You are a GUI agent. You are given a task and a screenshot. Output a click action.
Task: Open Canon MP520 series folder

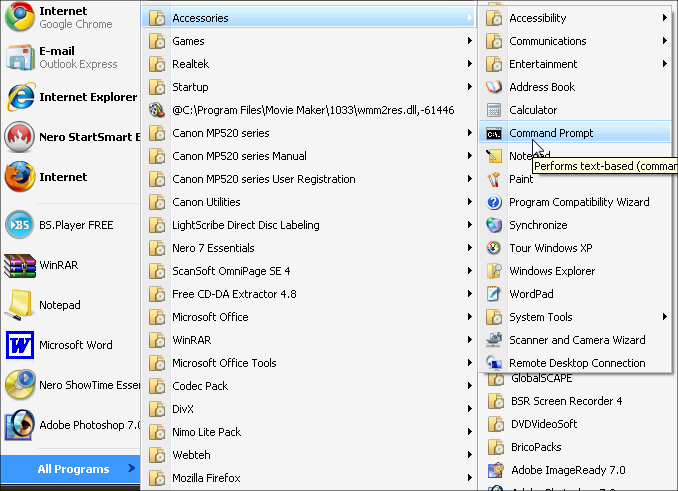point(309,133)
